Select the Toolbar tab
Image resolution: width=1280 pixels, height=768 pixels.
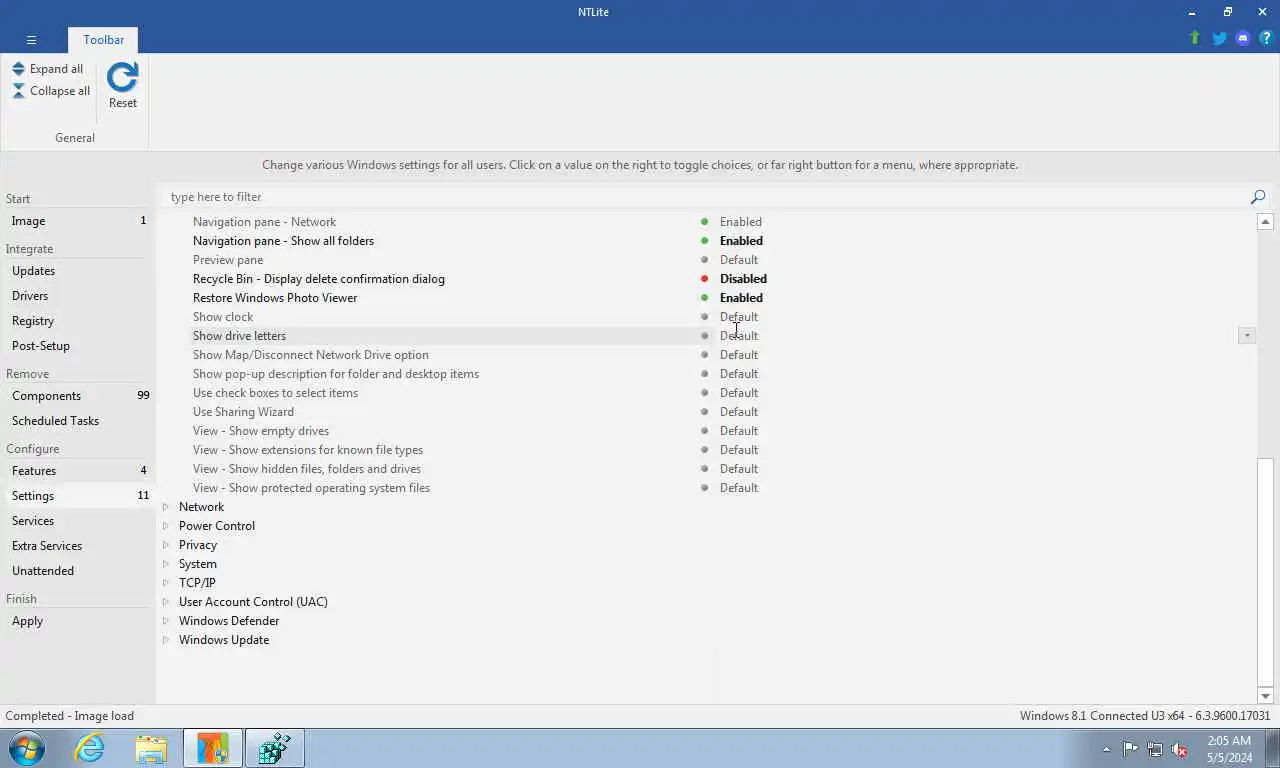click(103, 40)
